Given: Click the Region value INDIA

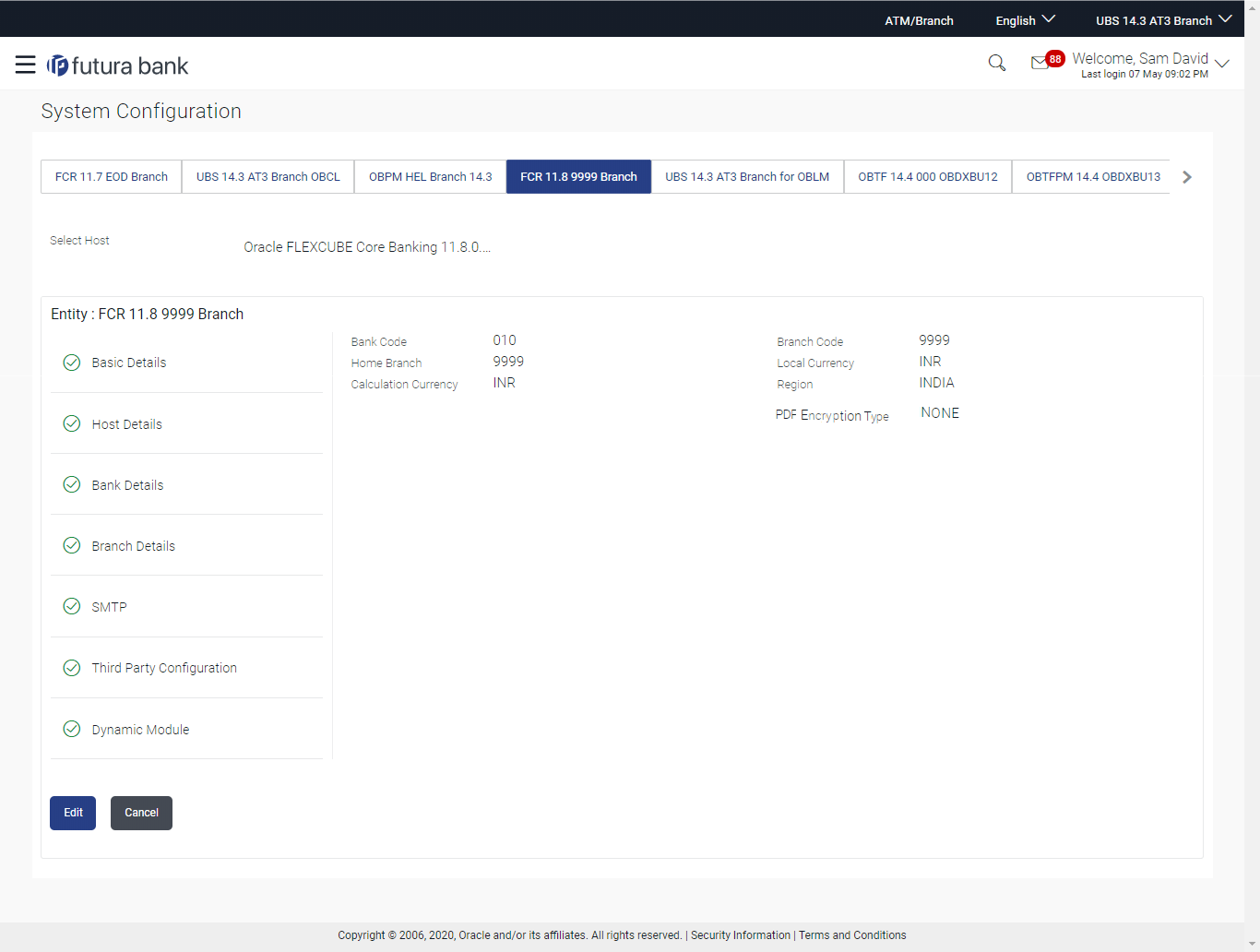Looking at the screenshot, I should click(936, 383).
